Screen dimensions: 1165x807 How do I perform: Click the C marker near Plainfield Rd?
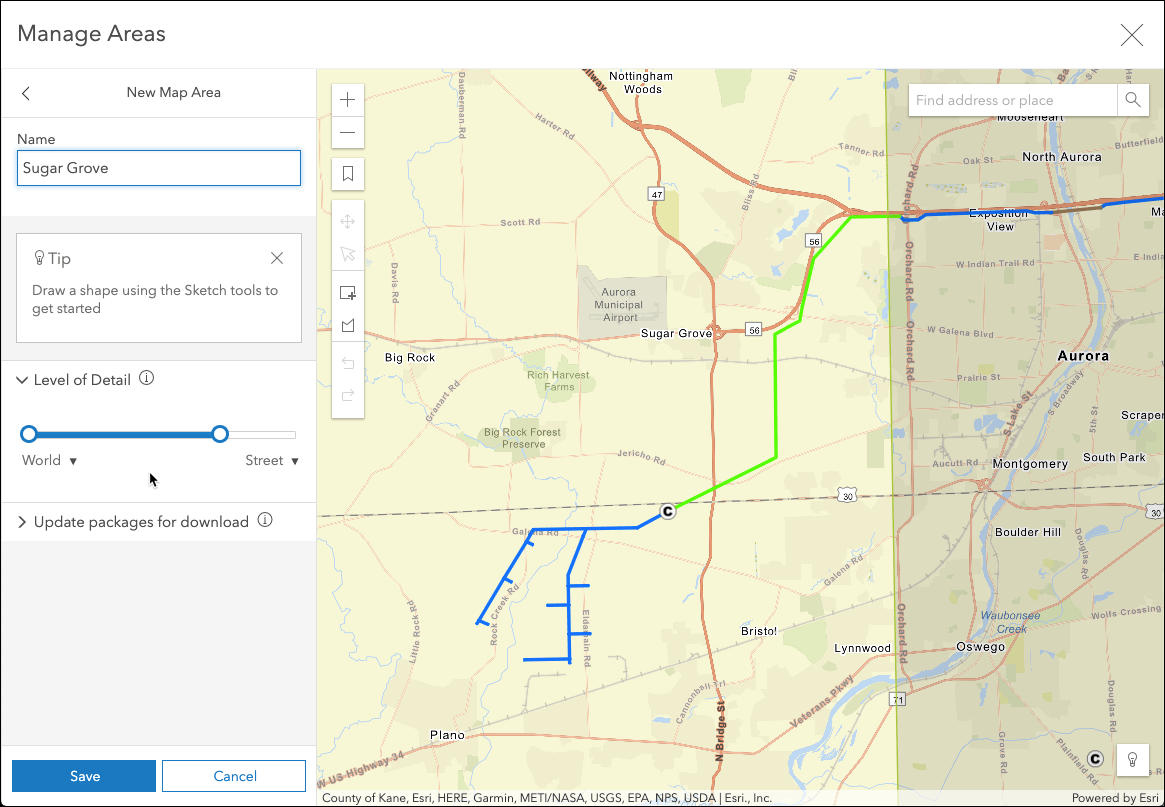tap(1095, 759)
